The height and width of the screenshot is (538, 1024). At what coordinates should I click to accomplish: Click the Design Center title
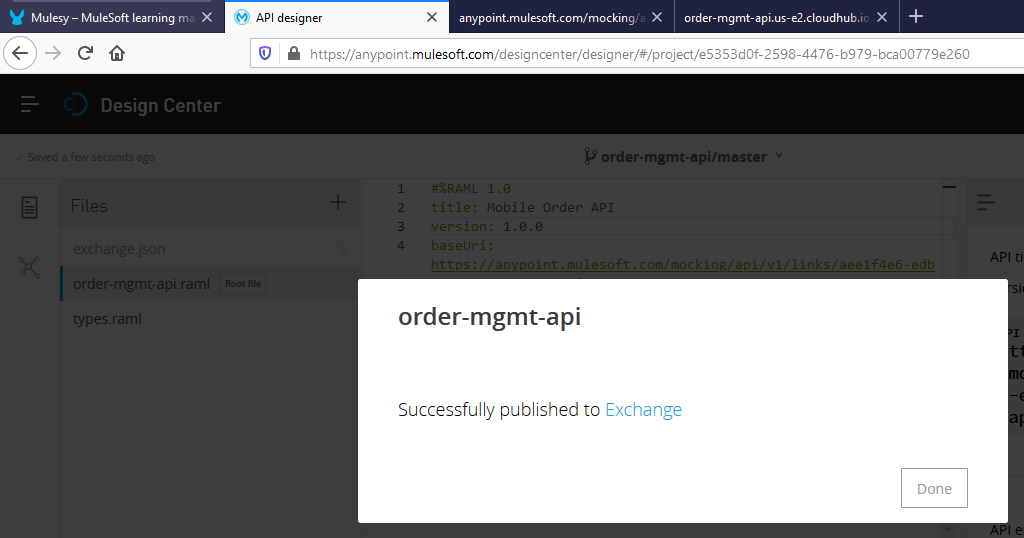point(161,105)
